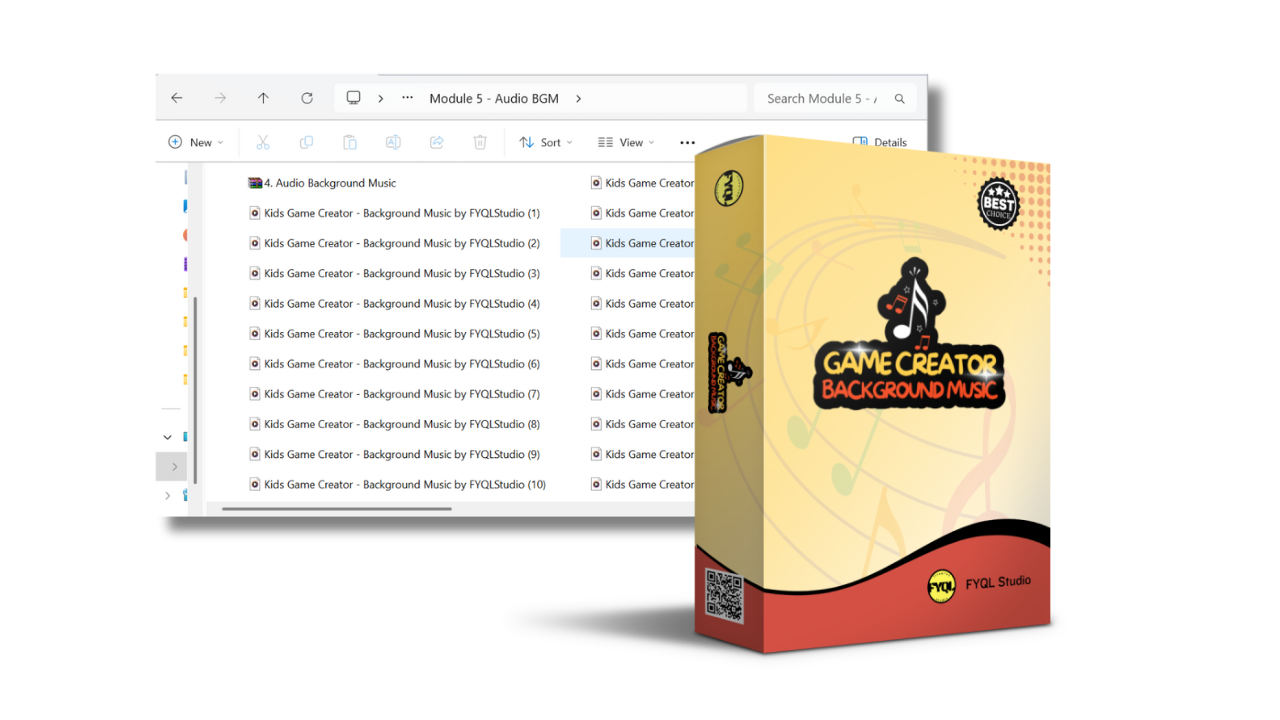1280x720 pixels.
Task: Select Module 5 - Audio BGM breadcrumb
Action: [494, 98]
